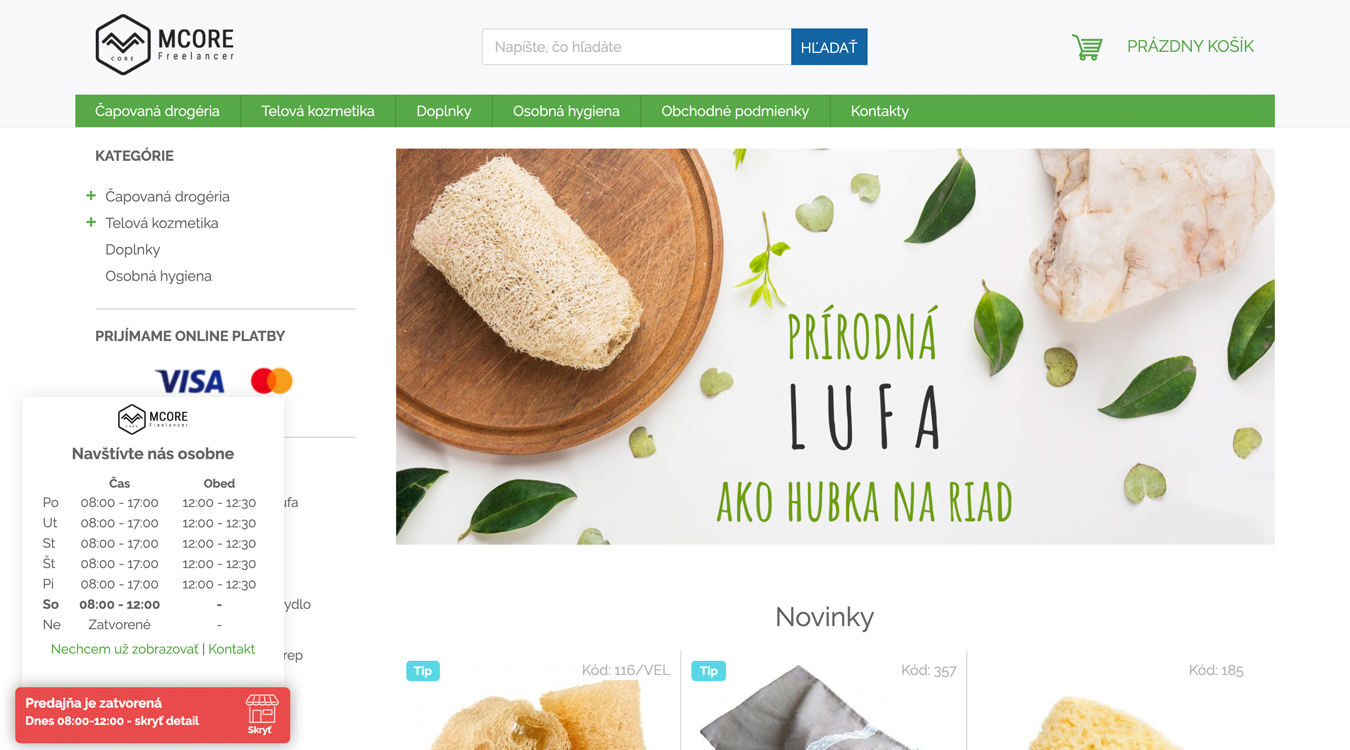Open the Telová kozmetika menu item
The image size is (1350, 750).
(318, 111)
